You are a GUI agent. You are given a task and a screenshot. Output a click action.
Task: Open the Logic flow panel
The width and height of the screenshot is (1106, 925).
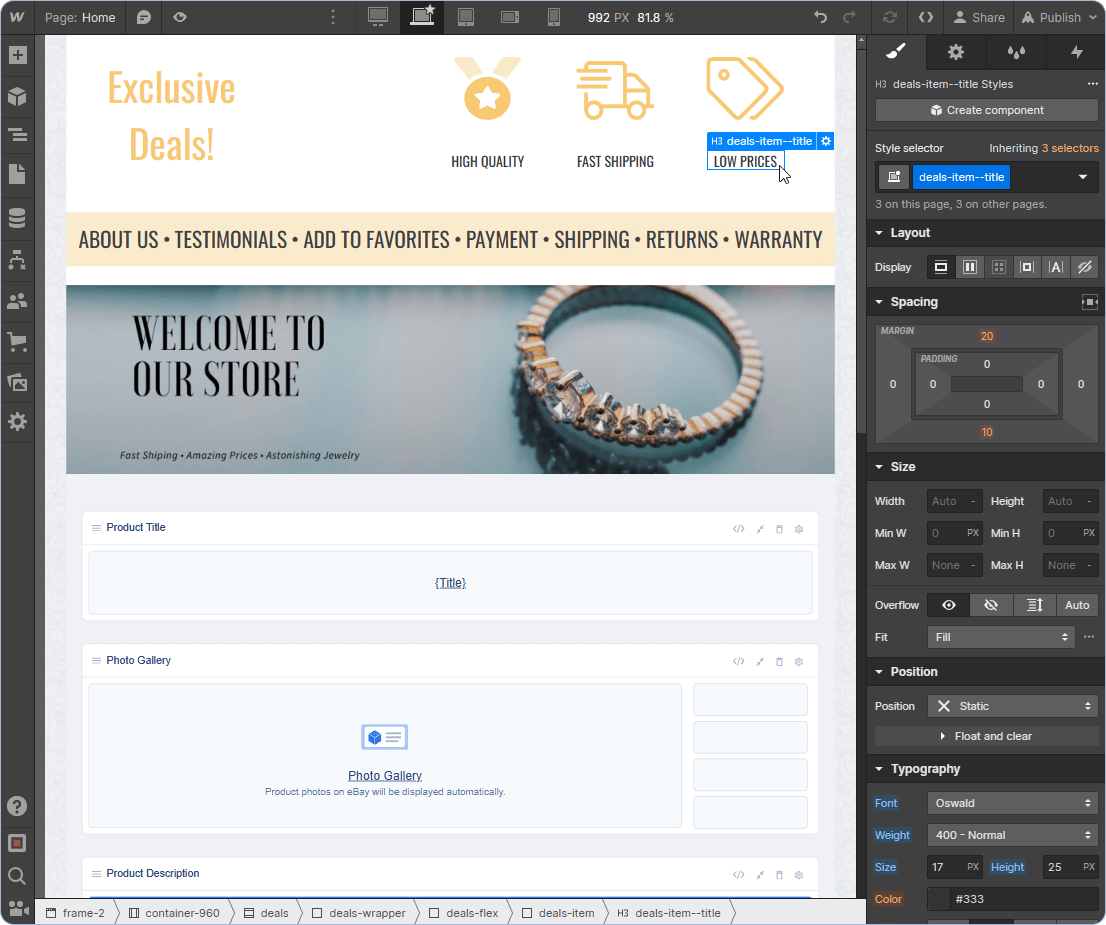point(17,260)
